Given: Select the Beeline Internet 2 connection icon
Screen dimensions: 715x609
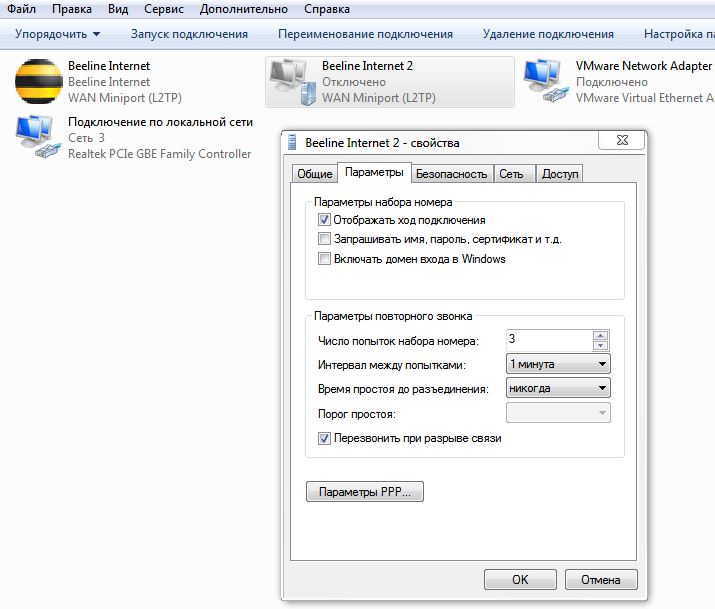Looking at the screenshot, I should 293,83.
